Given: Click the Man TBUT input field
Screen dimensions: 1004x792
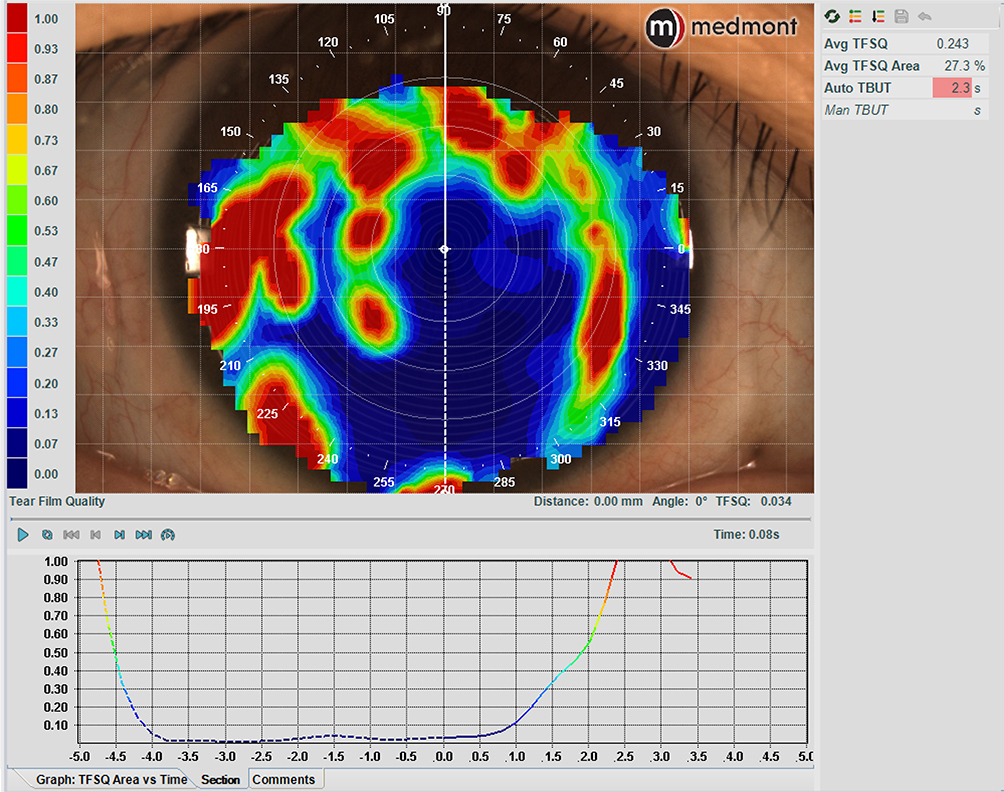Looking at the screenshot, I should pos(953,110).
